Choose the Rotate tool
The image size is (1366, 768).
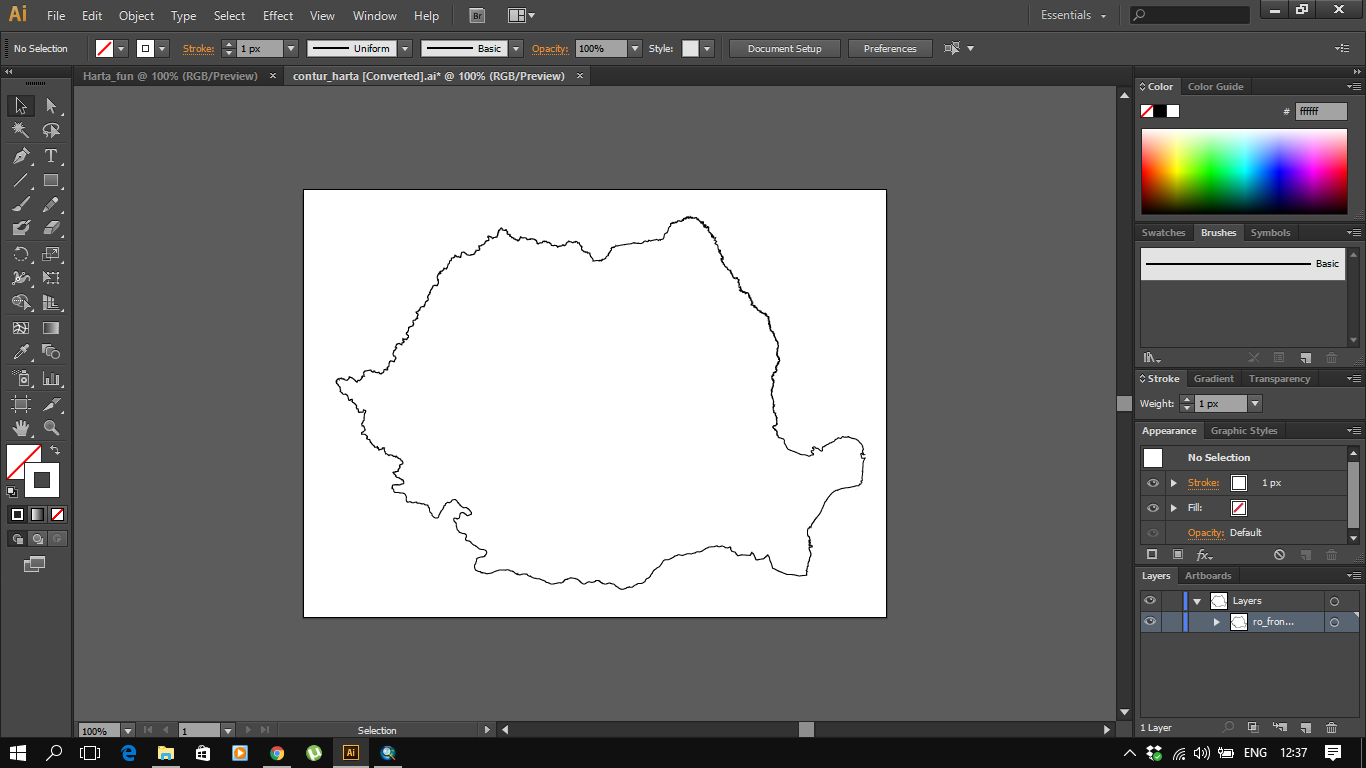[x=21, y=254]
